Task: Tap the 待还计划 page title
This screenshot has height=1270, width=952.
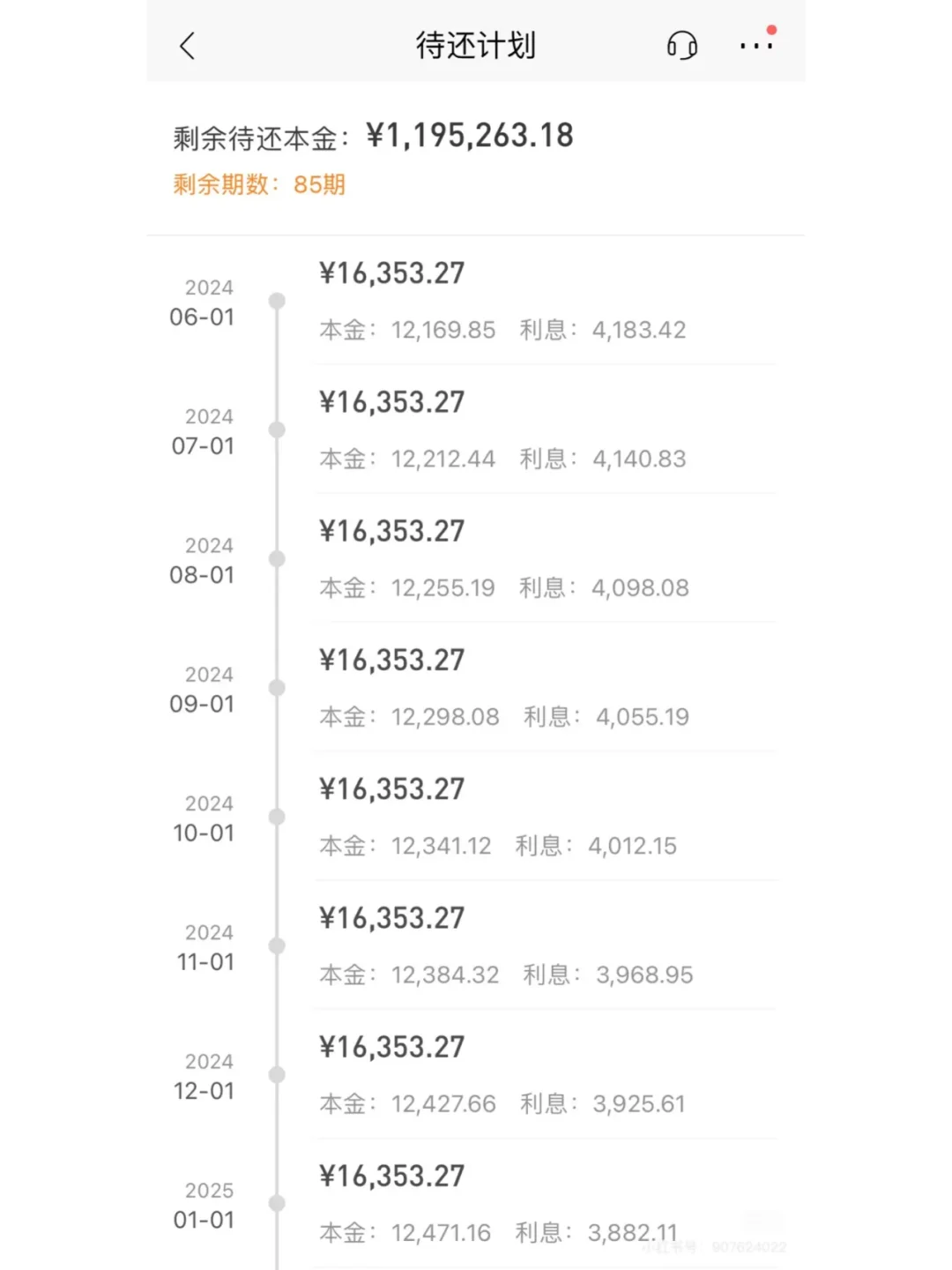Action: [476, 45]
